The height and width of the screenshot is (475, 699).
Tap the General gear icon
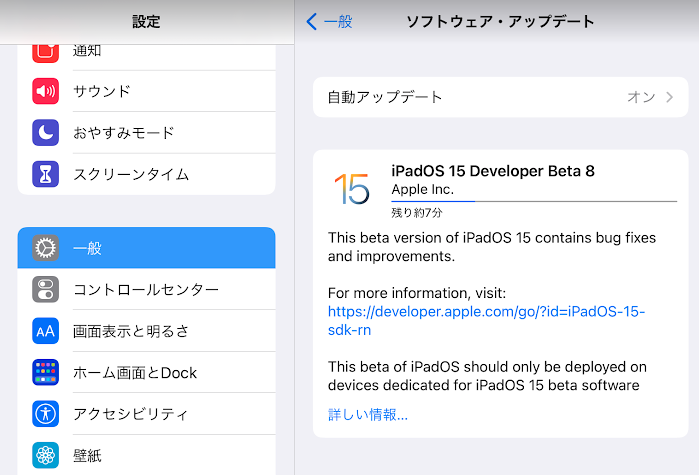point(45,248)
